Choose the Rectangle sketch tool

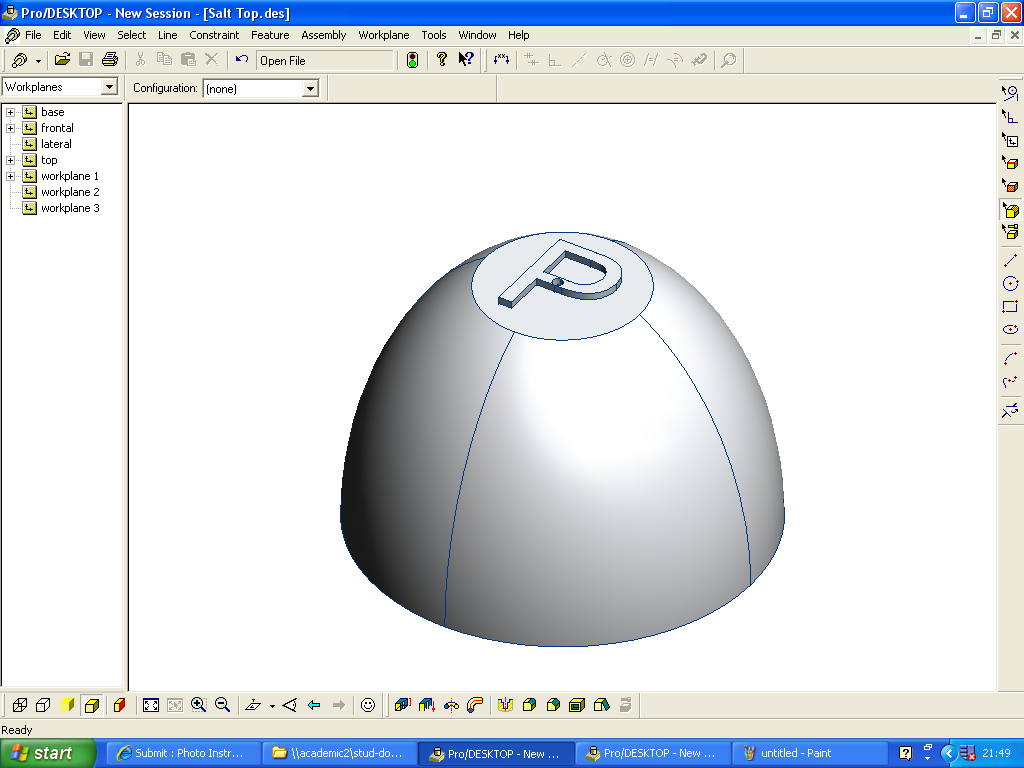pos(1010,307)
